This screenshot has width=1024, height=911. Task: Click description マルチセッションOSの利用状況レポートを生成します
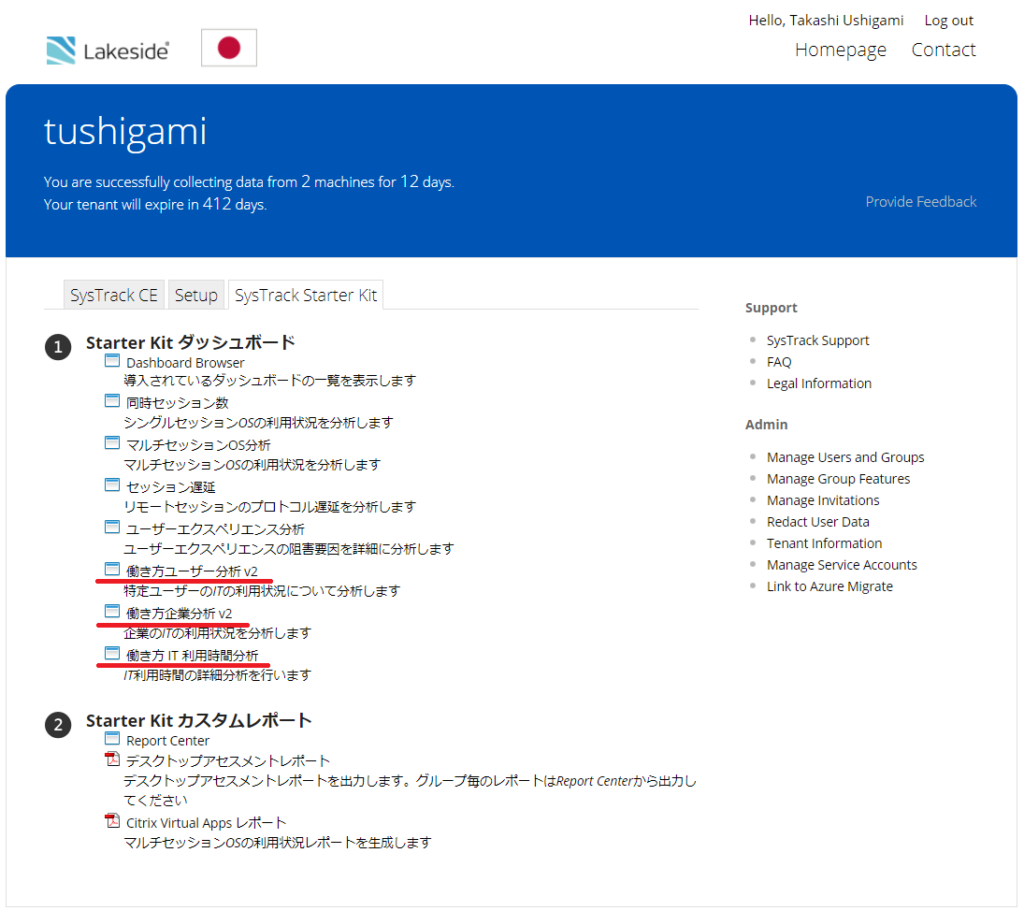(278, 843)
